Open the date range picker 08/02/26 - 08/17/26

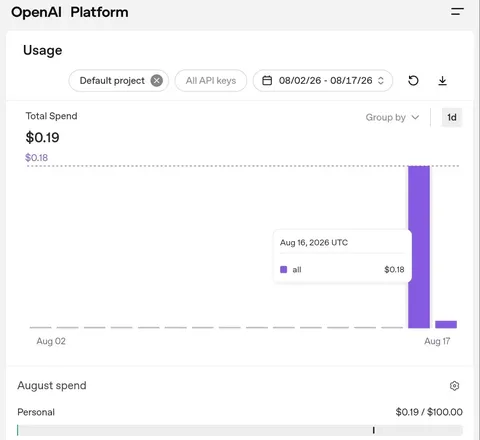point(323,81)
